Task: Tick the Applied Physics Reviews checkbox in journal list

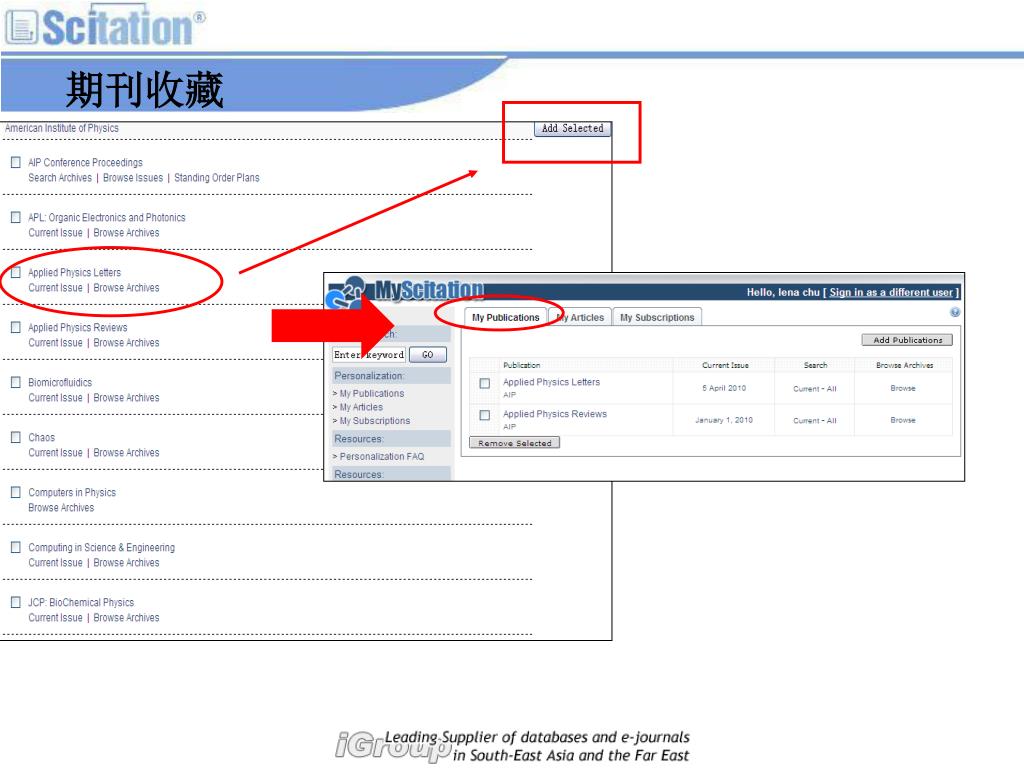Action: 16,327
